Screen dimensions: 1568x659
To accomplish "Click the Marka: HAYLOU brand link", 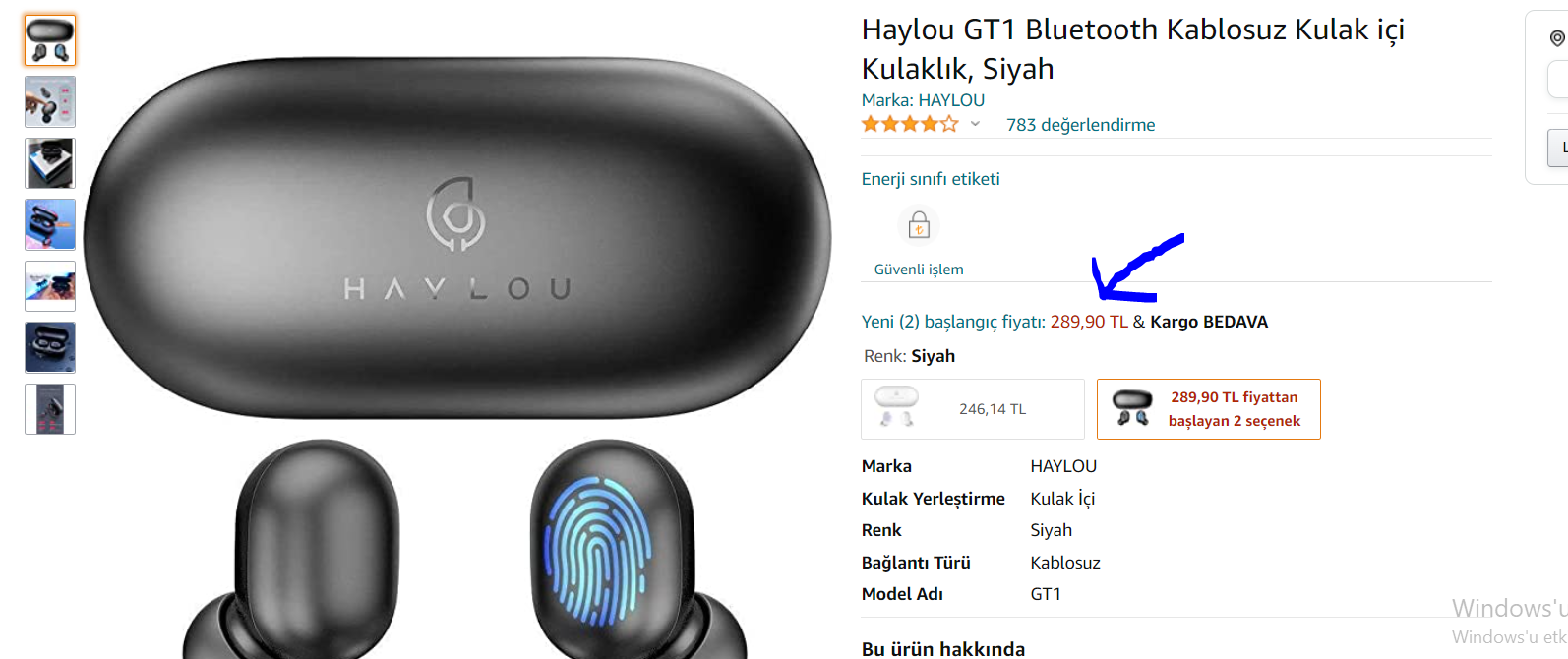I will pyautogui.click(x=923, y=100).
